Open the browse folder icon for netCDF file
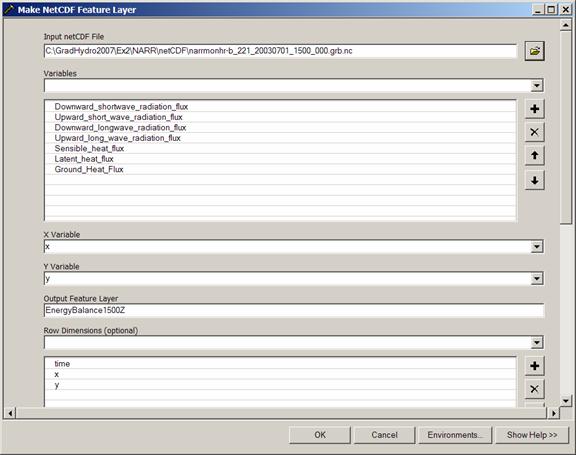The width and height of the screenshot is (576, 455). tap(534, 51)
